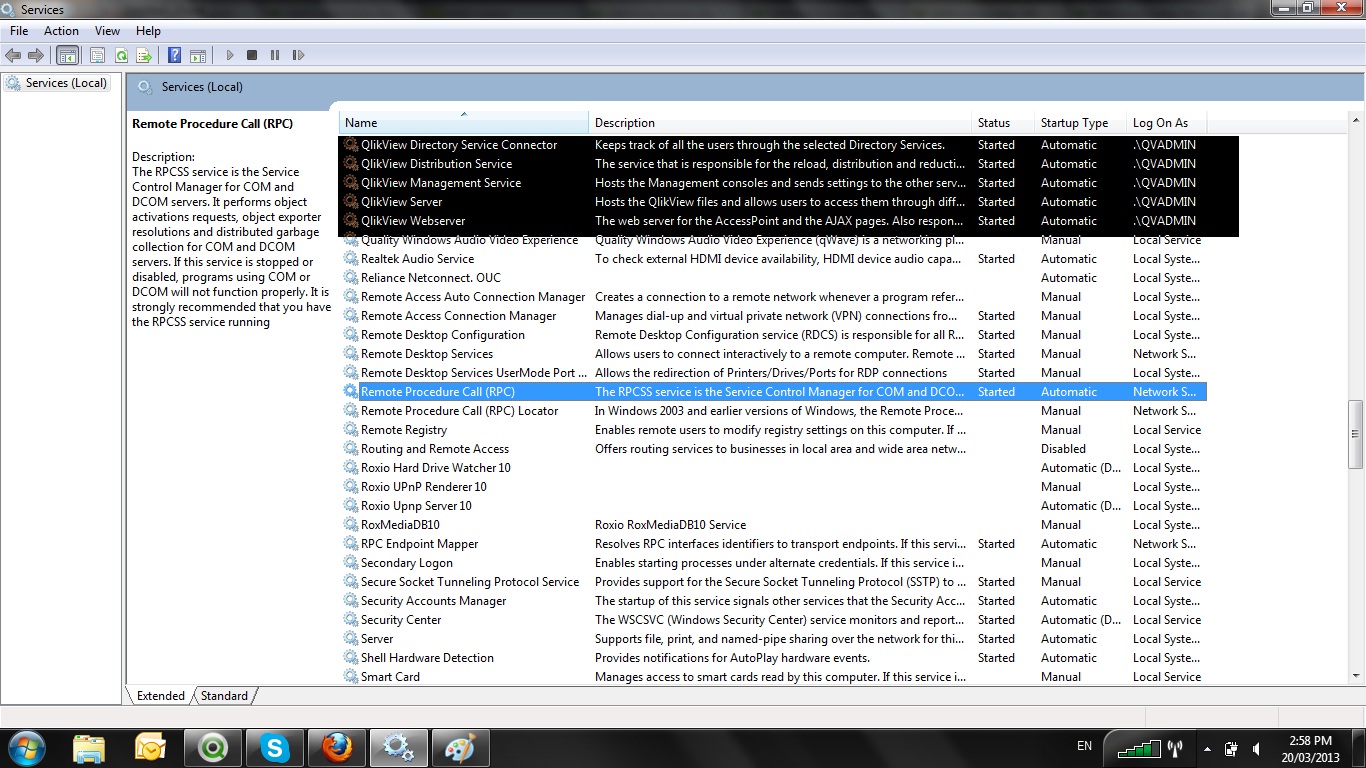This screenshot has width=1366, height=768.
Task: Sort by Log On As column header
Action: (1167, 123)
